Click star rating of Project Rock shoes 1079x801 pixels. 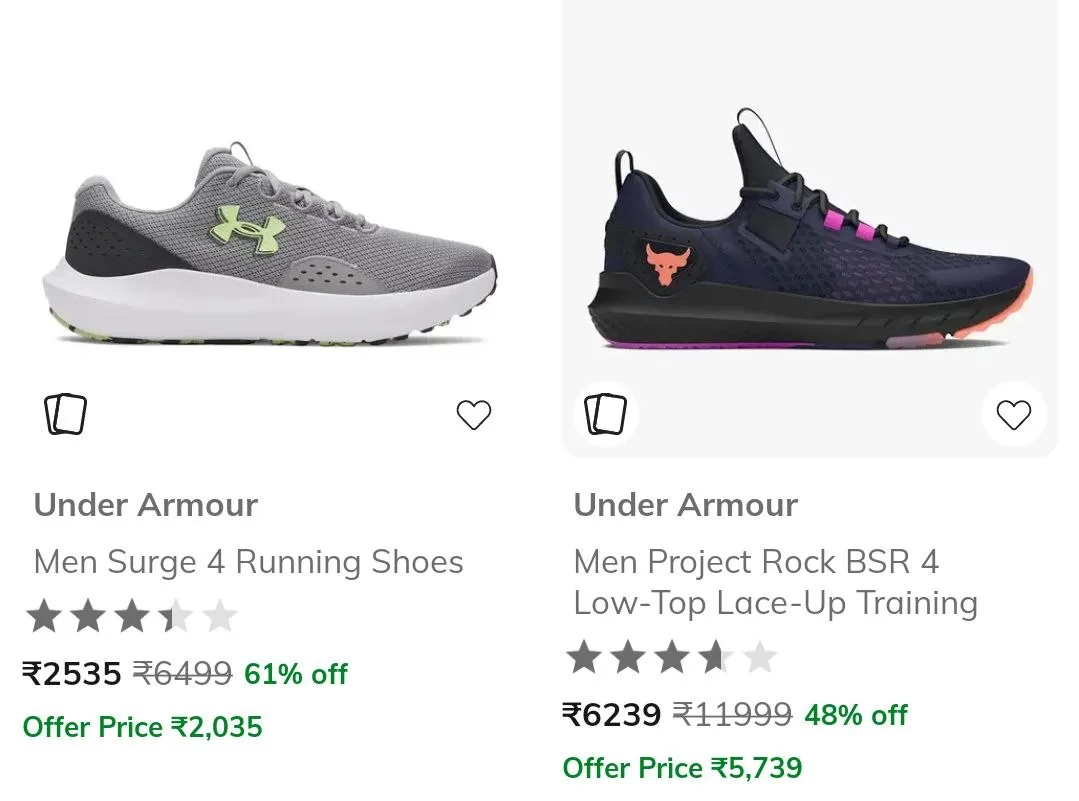tap(672, 657)
